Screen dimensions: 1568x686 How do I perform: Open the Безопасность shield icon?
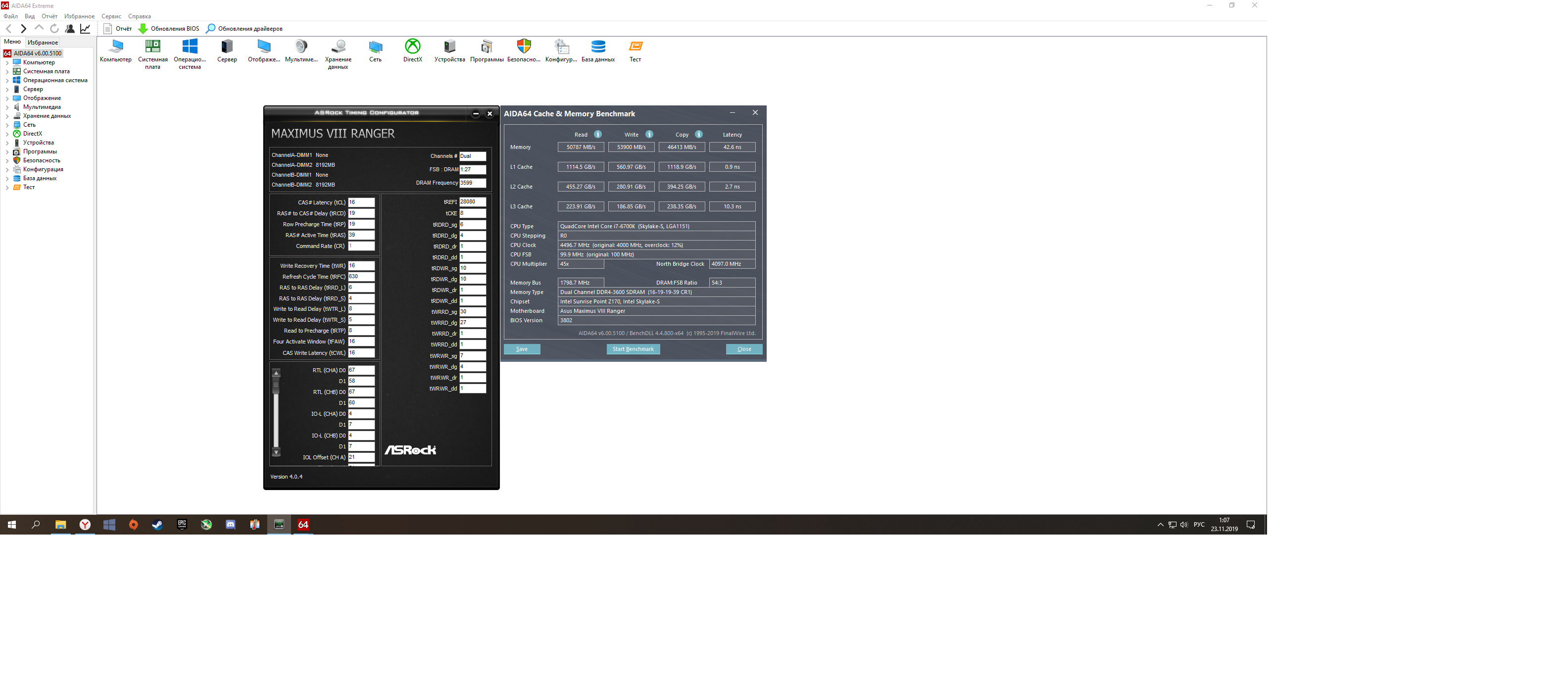pyautogui.click(x=524, y=47)
